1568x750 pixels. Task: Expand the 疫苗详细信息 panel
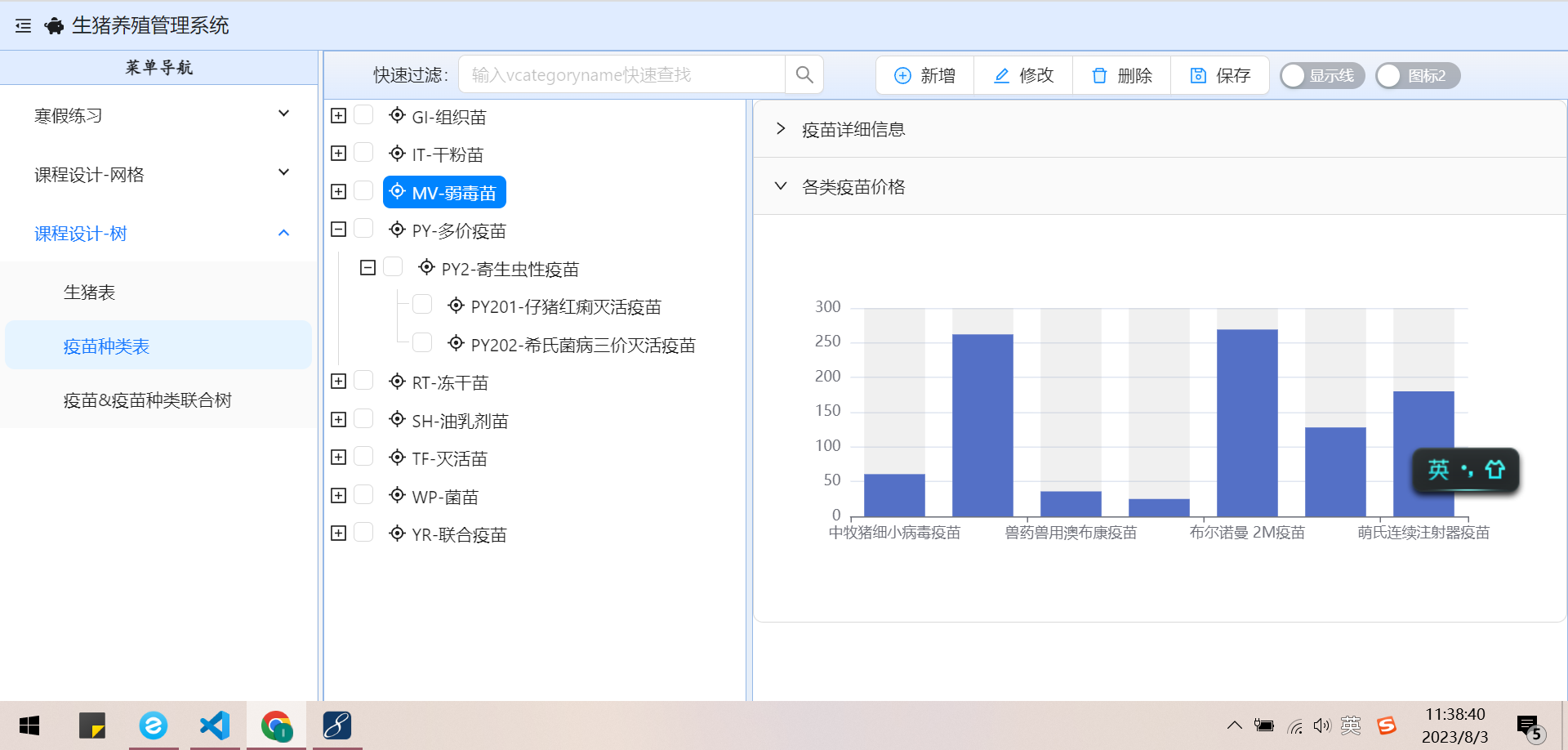[1160, 129]
